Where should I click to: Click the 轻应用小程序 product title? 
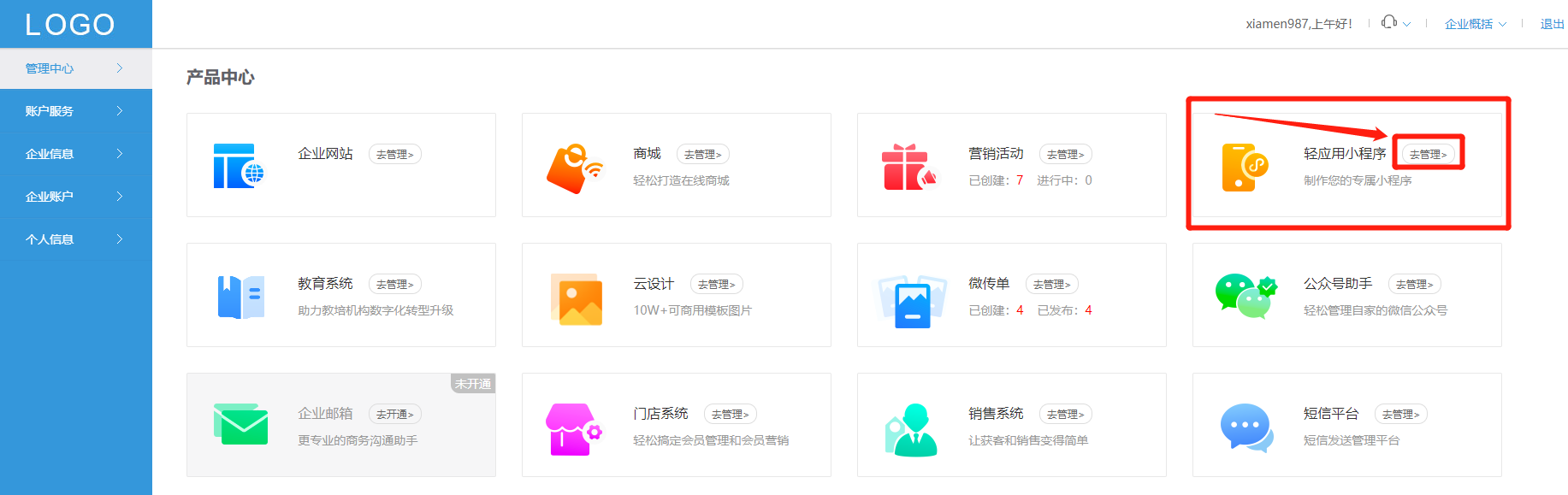(1345, 154)
